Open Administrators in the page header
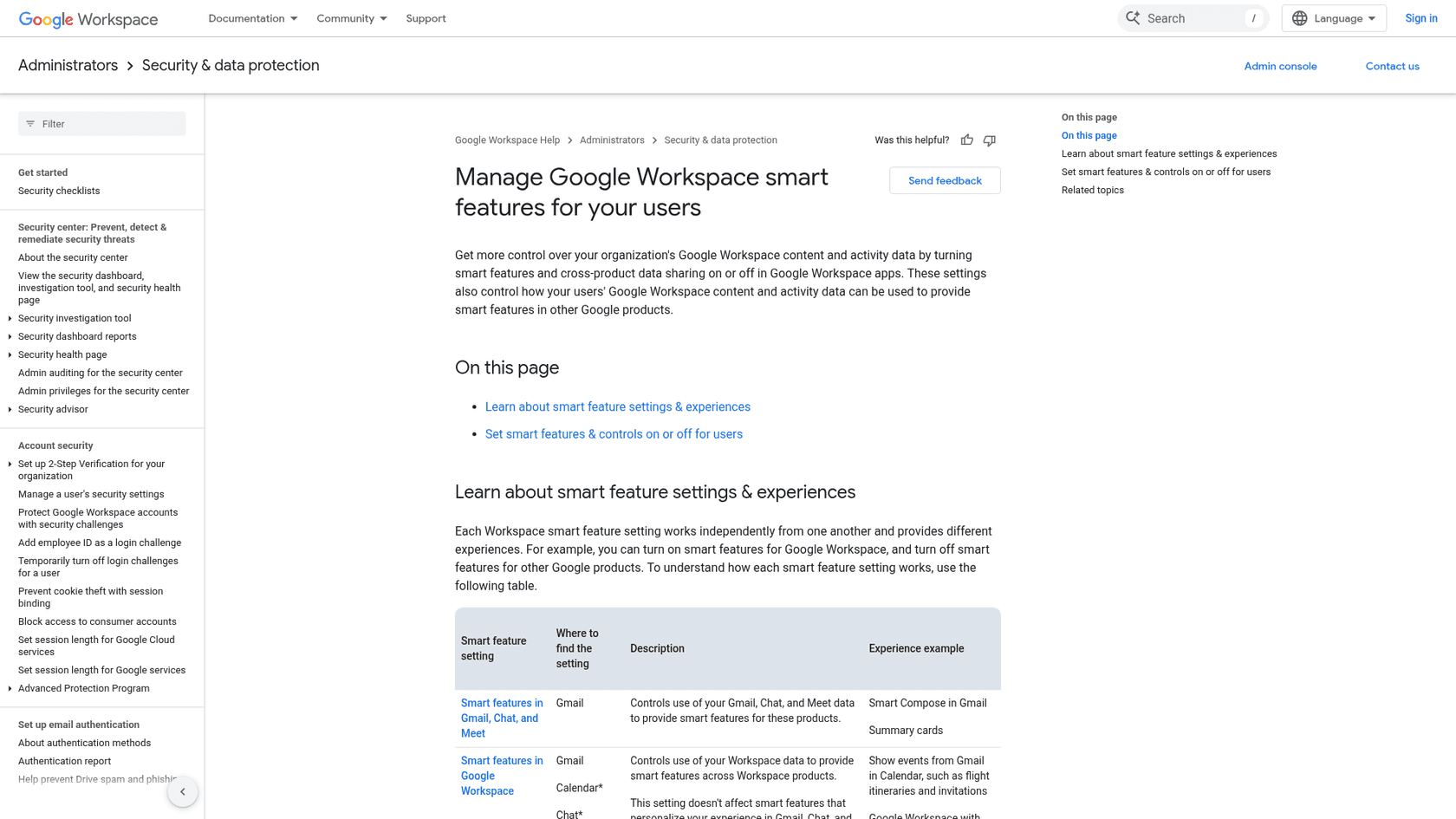The image size is (1456, 819). [68, 66]
